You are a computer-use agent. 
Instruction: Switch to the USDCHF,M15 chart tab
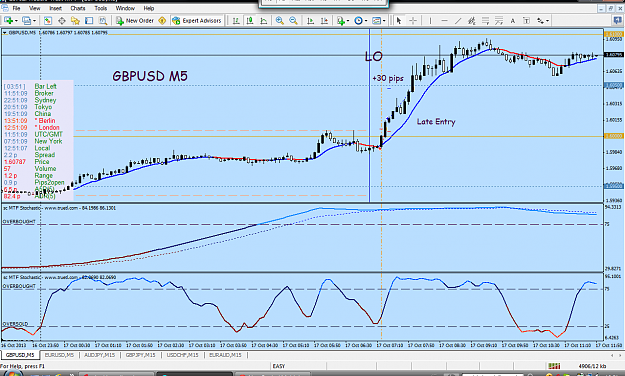(183, 354)
